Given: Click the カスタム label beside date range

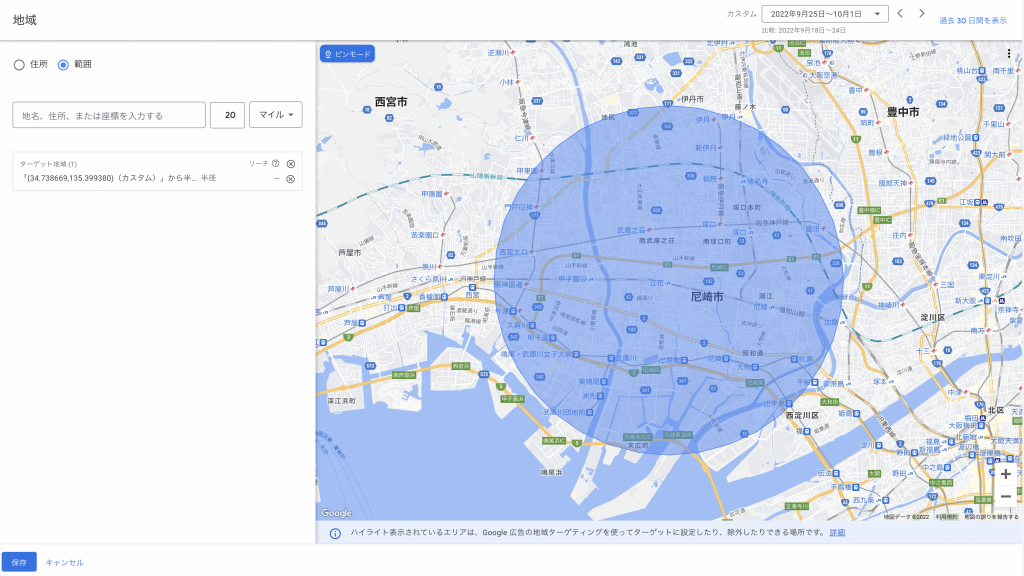Looking at the screenshot, I should [742, 14].
